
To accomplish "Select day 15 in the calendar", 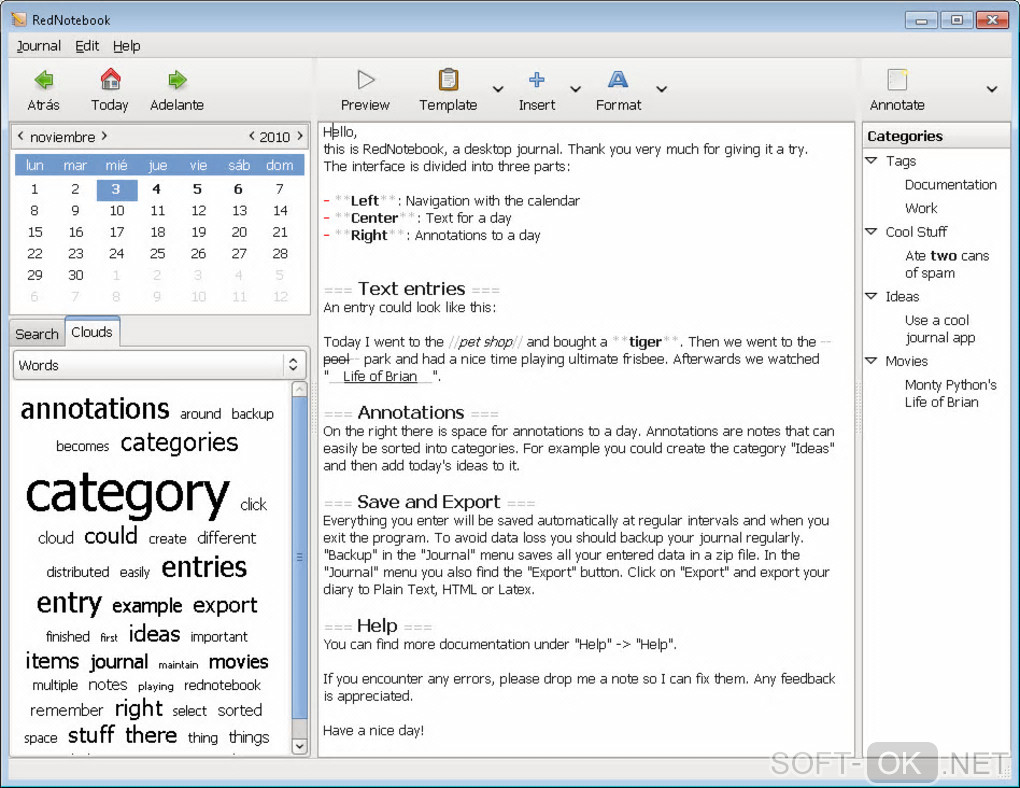I will pyautogui.click(x=35, y=232).
